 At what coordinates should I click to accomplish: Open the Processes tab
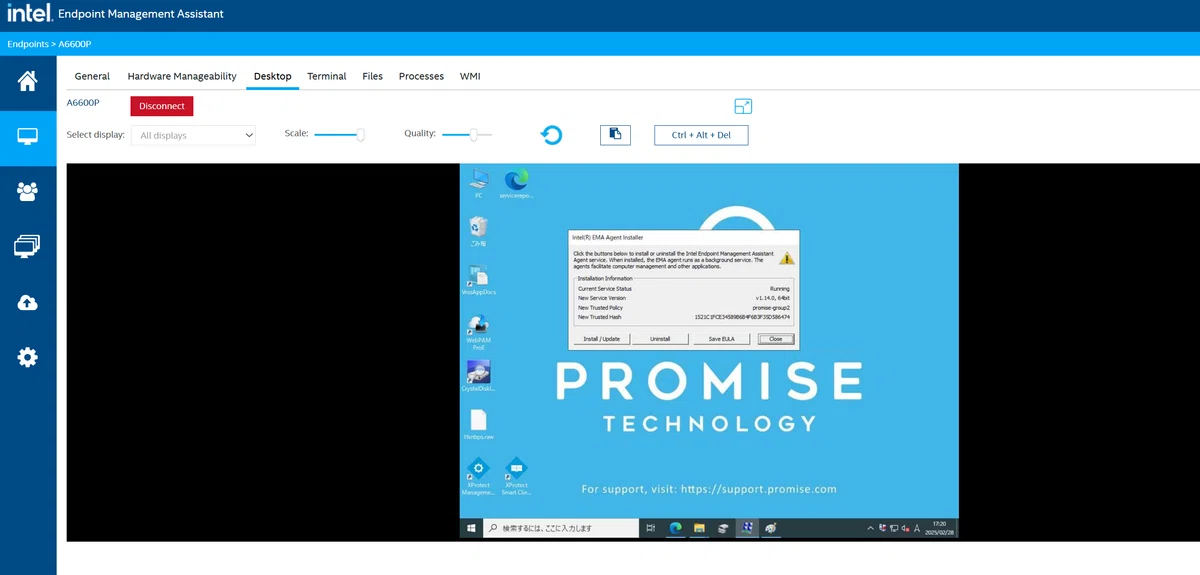coord(421,76)
